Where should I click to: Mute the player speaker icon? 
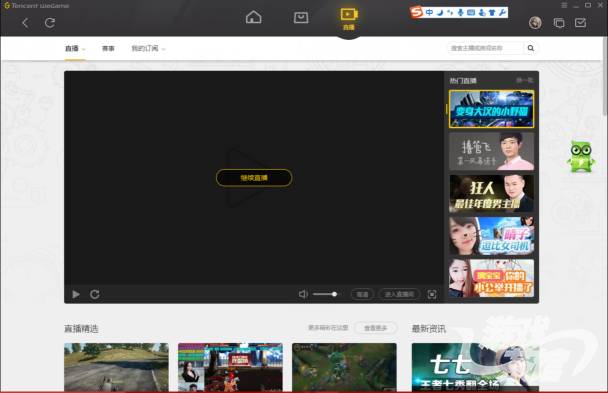(x=303, y=295)
